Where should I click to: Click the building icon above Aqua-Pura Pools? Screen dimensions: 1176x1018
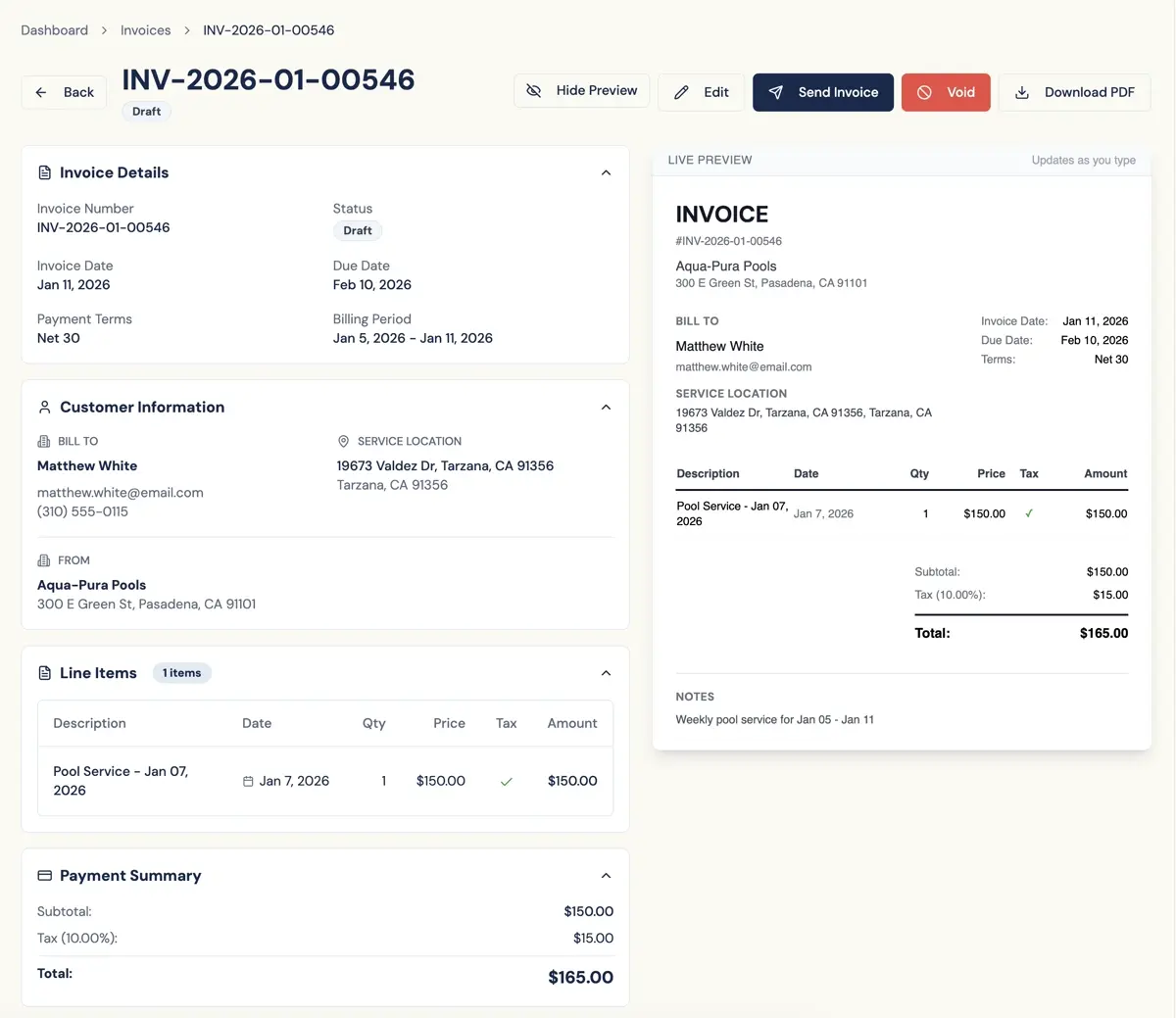point(42,559)
